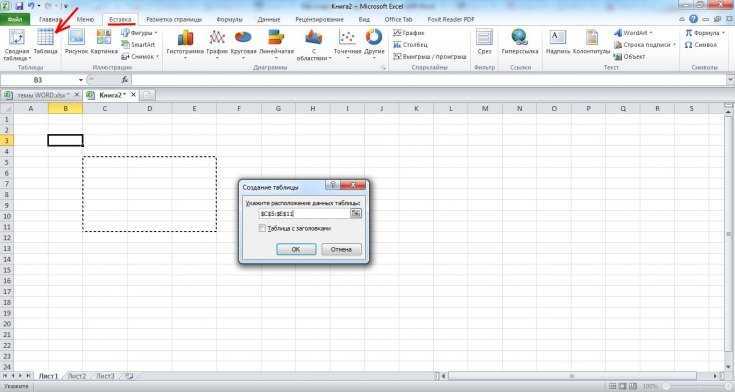Click the help button in the Создание таблицы dialog

pos(332,185)
